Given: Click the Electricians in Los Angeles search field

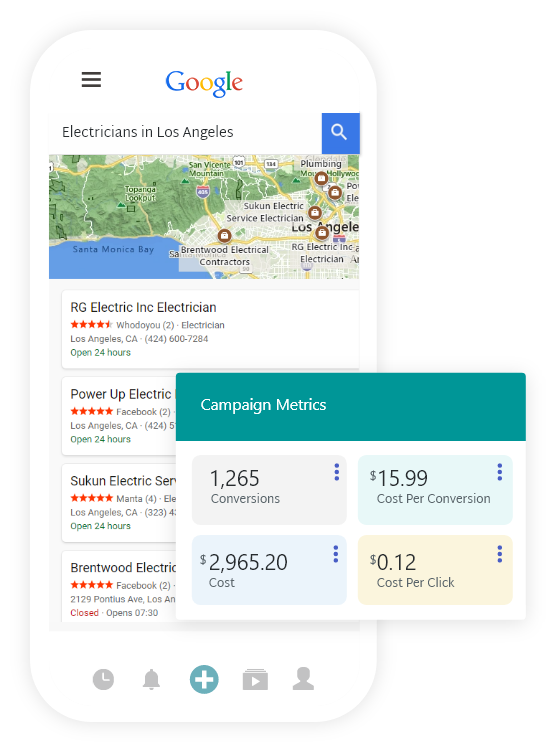Looking at the screenshot, I should click(x=185, y=133).
